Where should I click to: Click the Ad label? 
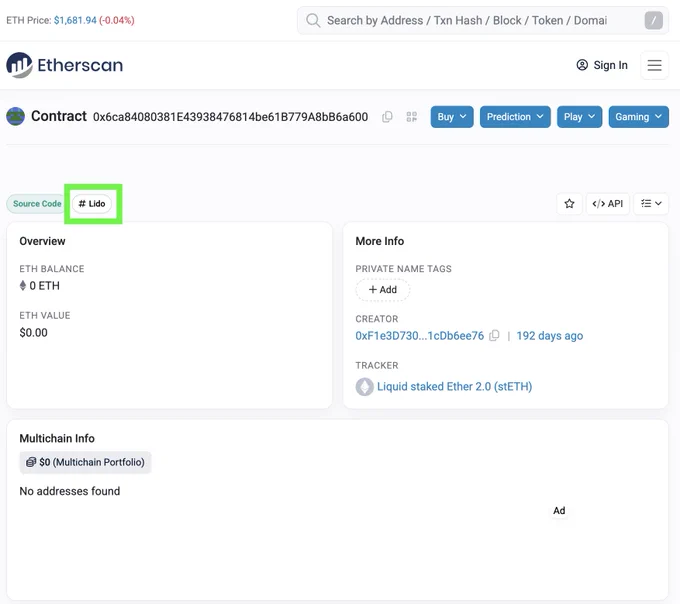pyautogui.click(x=559, y=510)
